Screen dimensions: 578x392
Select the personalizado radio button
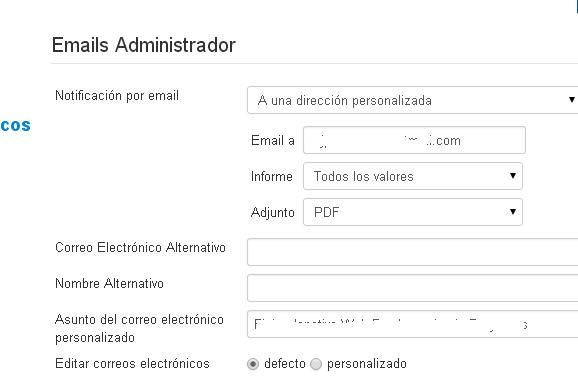tap(316, 364)
